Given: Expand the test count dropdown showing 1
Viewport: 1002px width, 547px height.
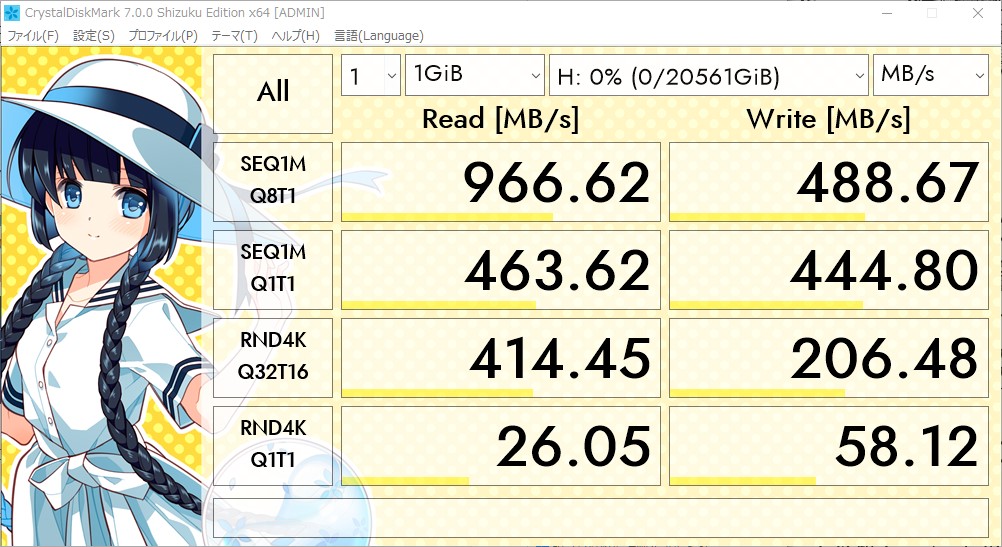Looking at the screenshot, I should point(371,75).
